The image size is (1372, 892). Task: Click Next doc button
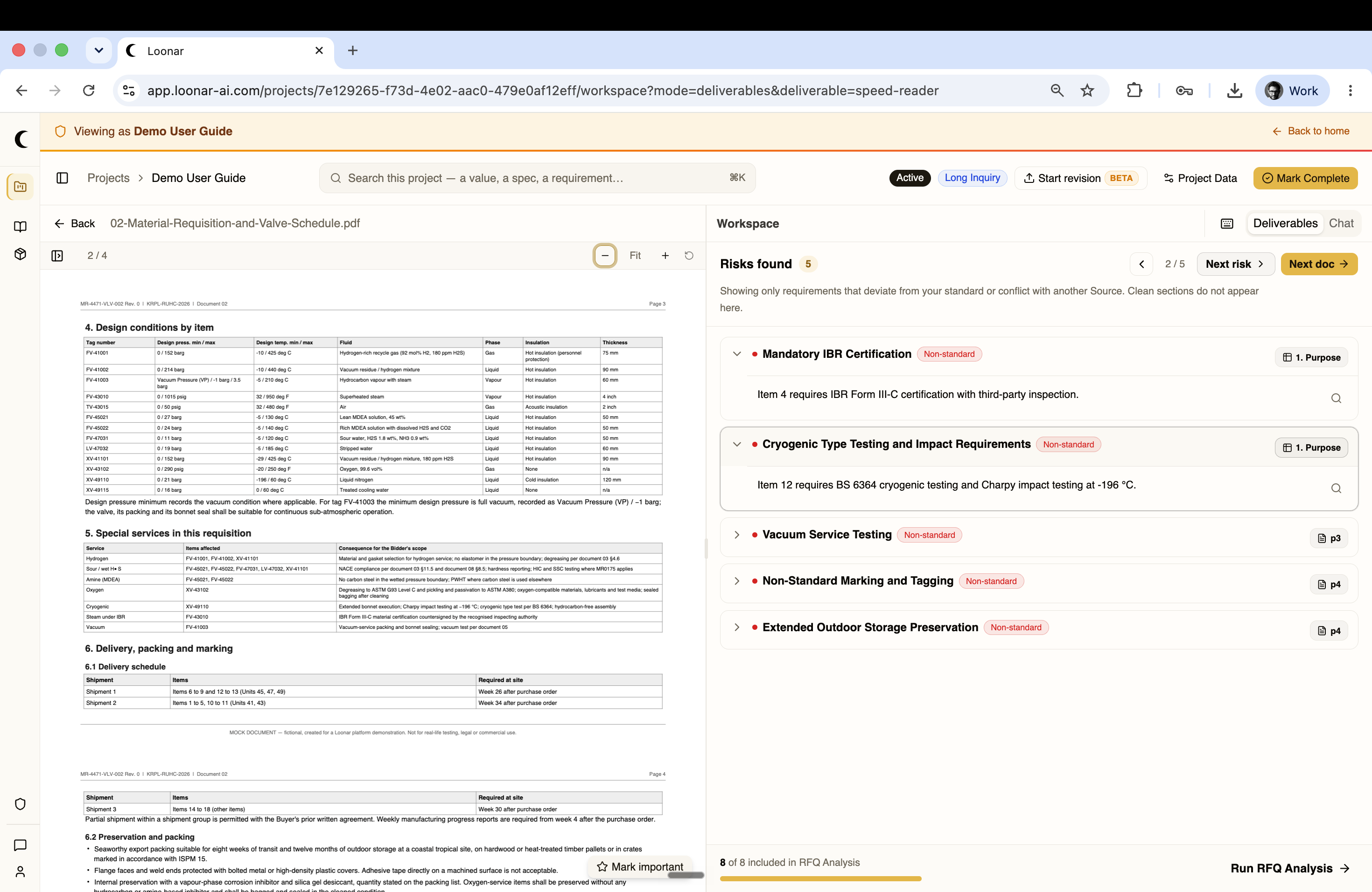point(1319,264)
